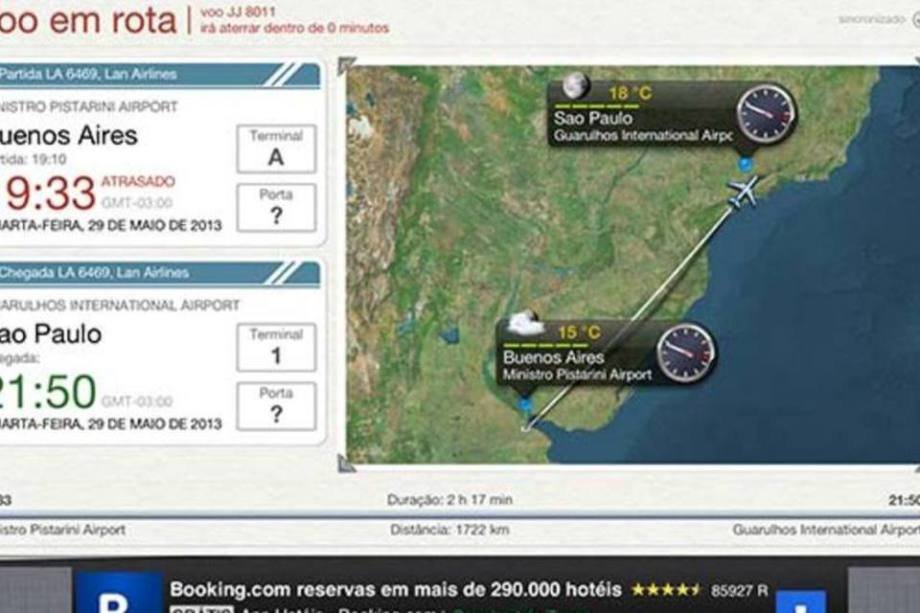Click the blue map pin at Sao Paulo
The image size is (920, 613).
pyautogui.click(x=745, y=164)
